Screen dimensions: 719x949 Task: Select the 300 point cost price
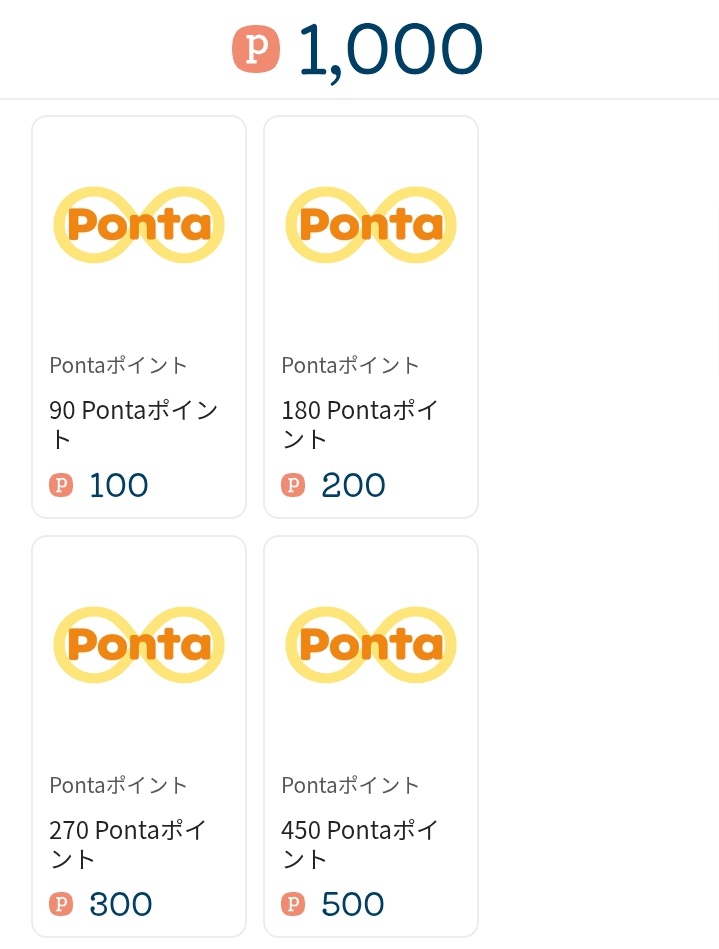point(120,905)
